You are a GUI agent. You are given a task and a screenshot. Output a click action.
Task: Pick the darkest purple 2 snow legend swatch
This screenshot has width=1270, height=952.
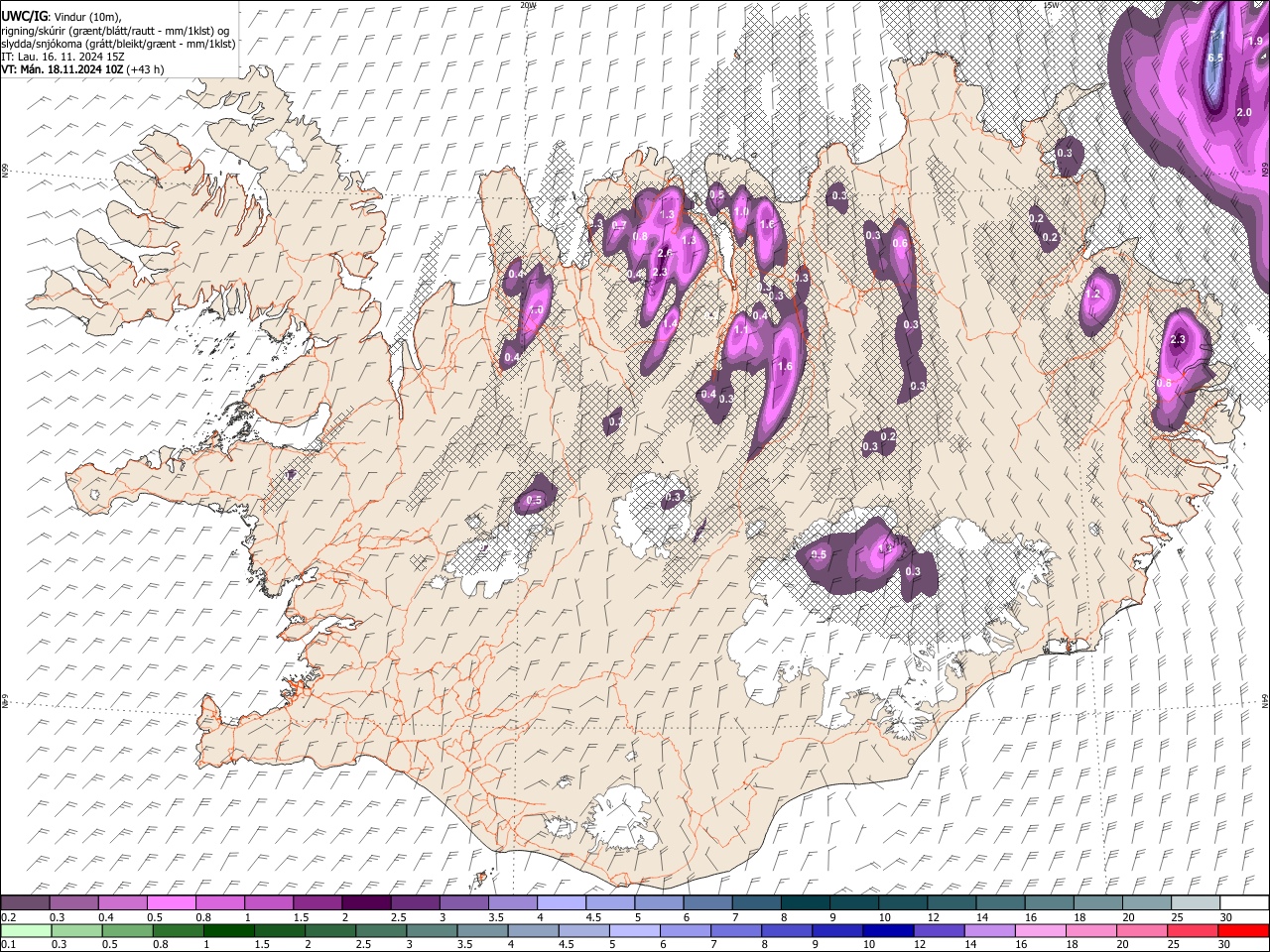pyautogui.click(x=366, y=903)
